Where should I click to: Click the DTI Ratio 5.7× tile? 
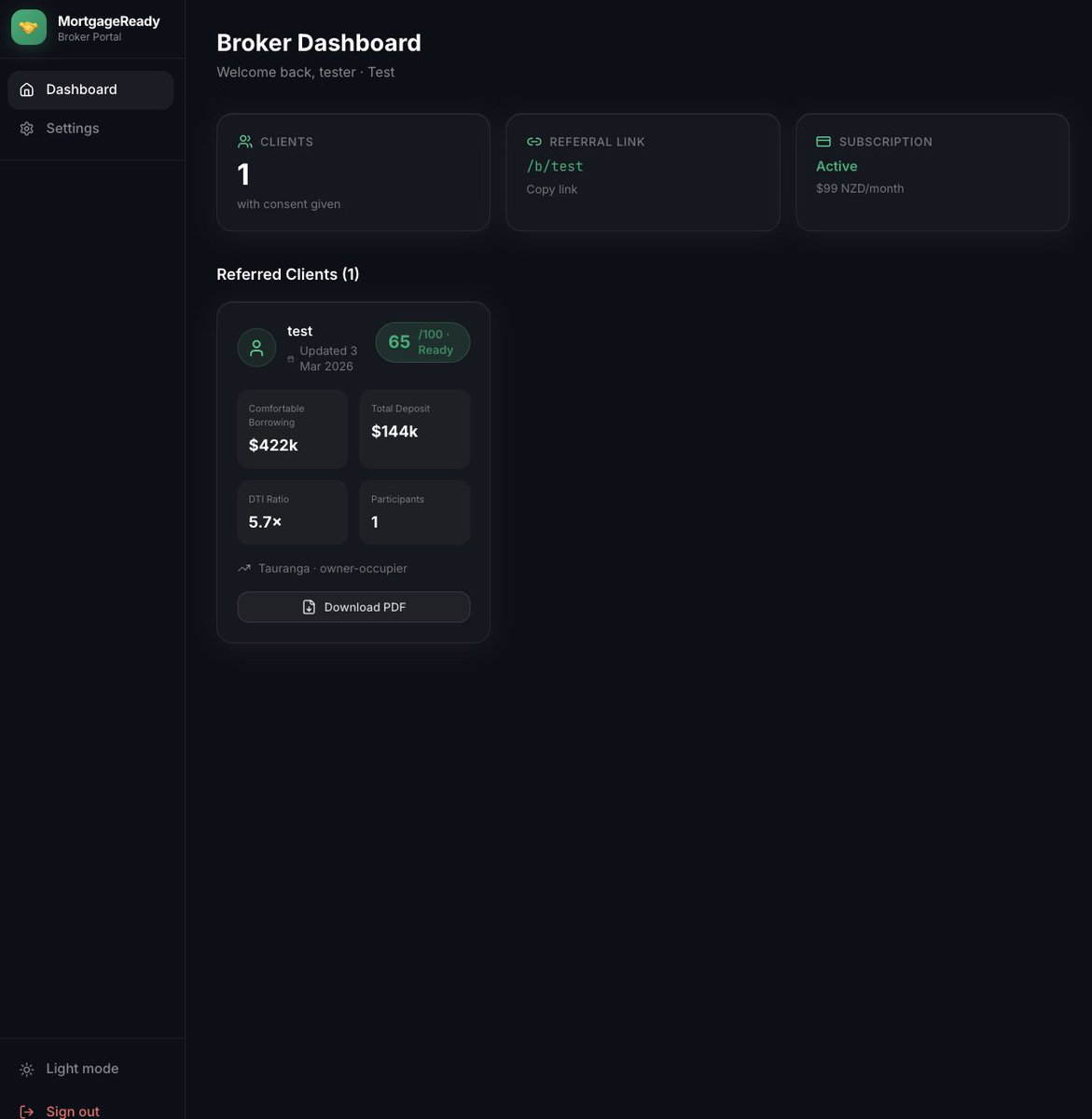[x=293, y=512]
